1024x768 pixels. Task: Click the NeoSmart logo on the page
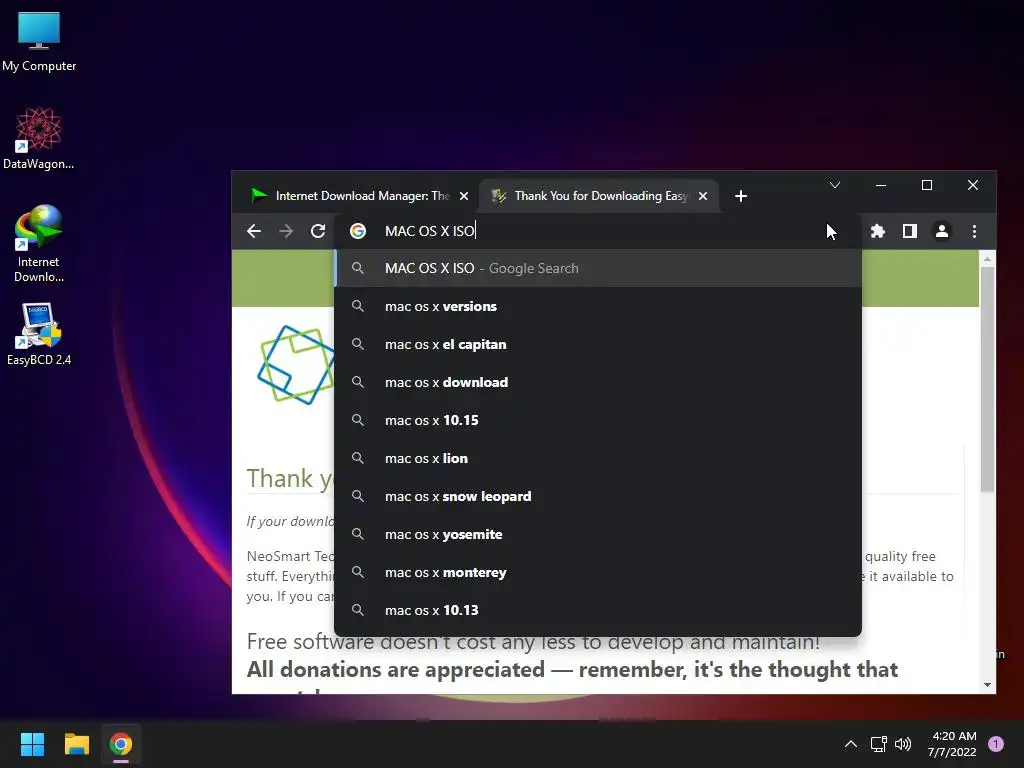pyautogui.click(x=295, y=364)
